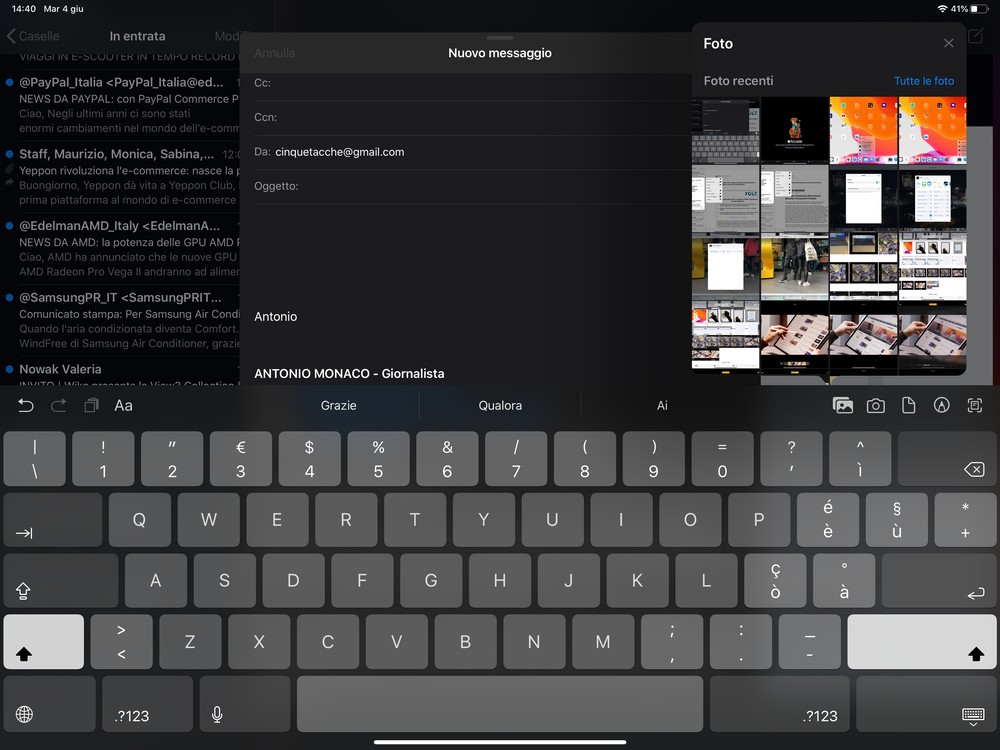Close the Foto picker panel

948,43
